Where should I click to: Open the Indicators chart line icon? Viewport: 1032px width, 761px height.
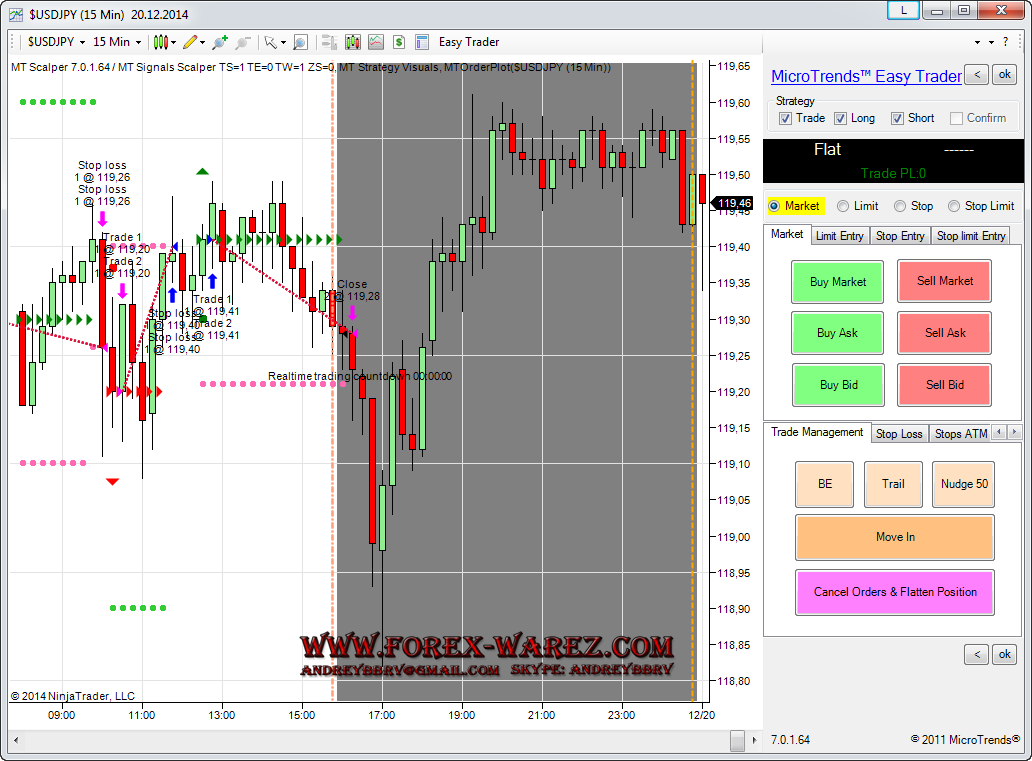coord(376,42)
